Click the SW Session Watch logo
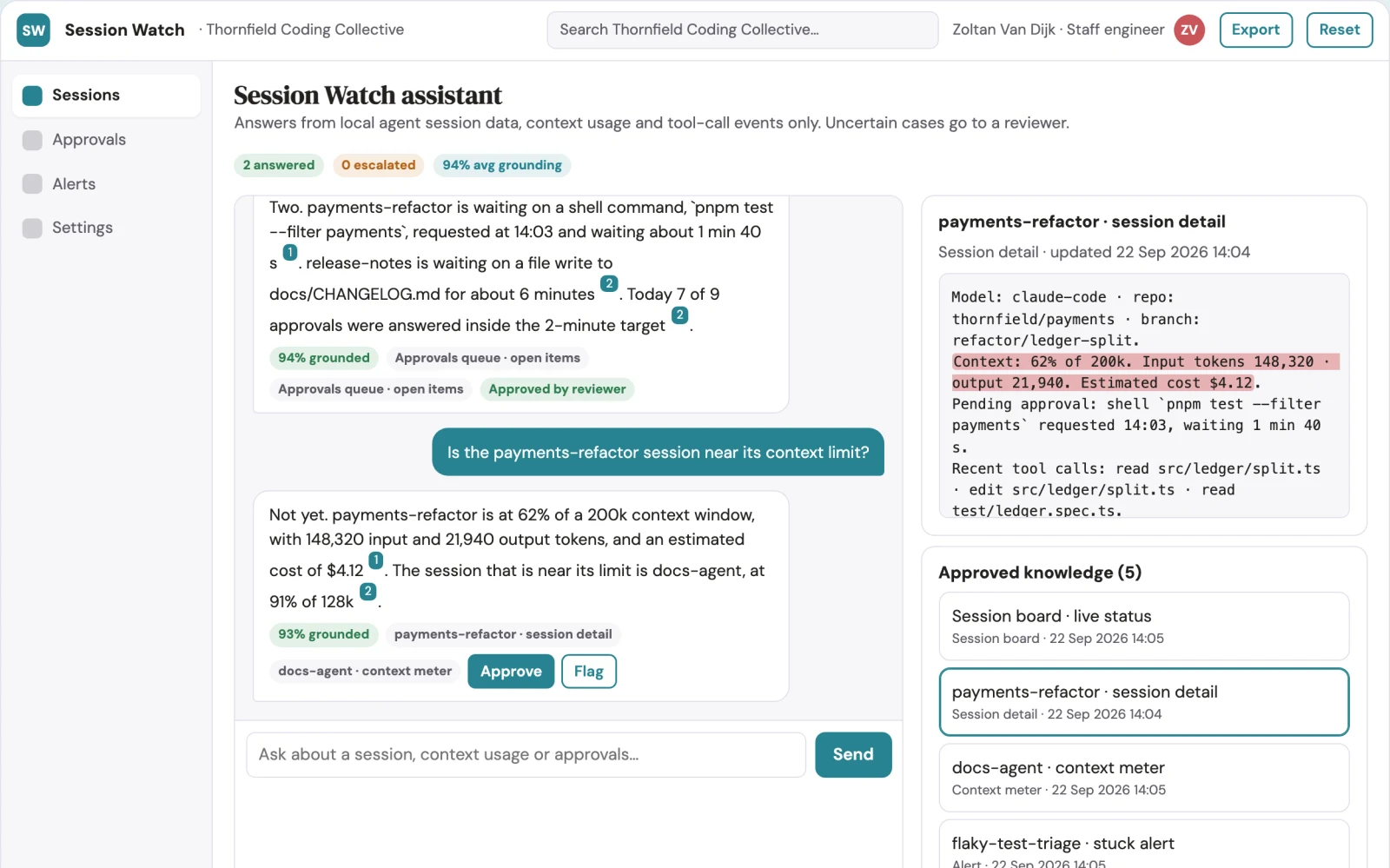Image resolution: width=1390 pixels, height=868 pixels. click(x=33, y=30)
